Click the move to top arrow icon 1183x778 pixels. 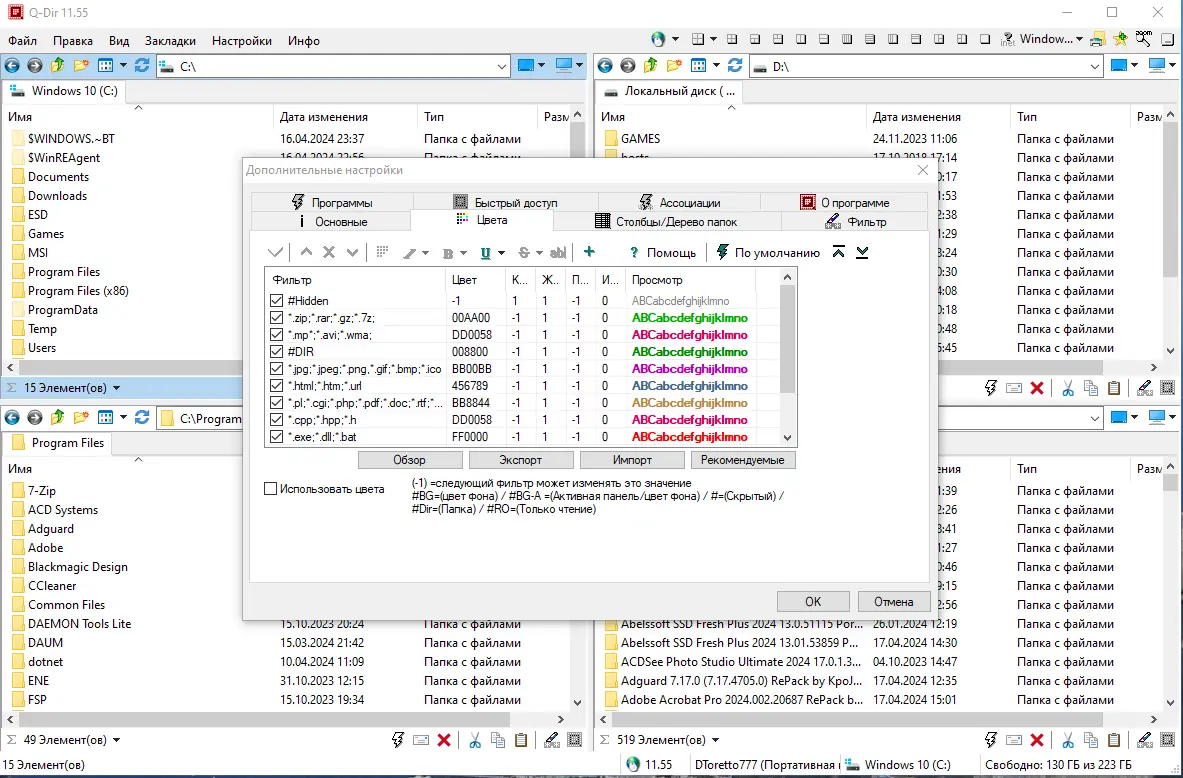[x=838, y=252]
